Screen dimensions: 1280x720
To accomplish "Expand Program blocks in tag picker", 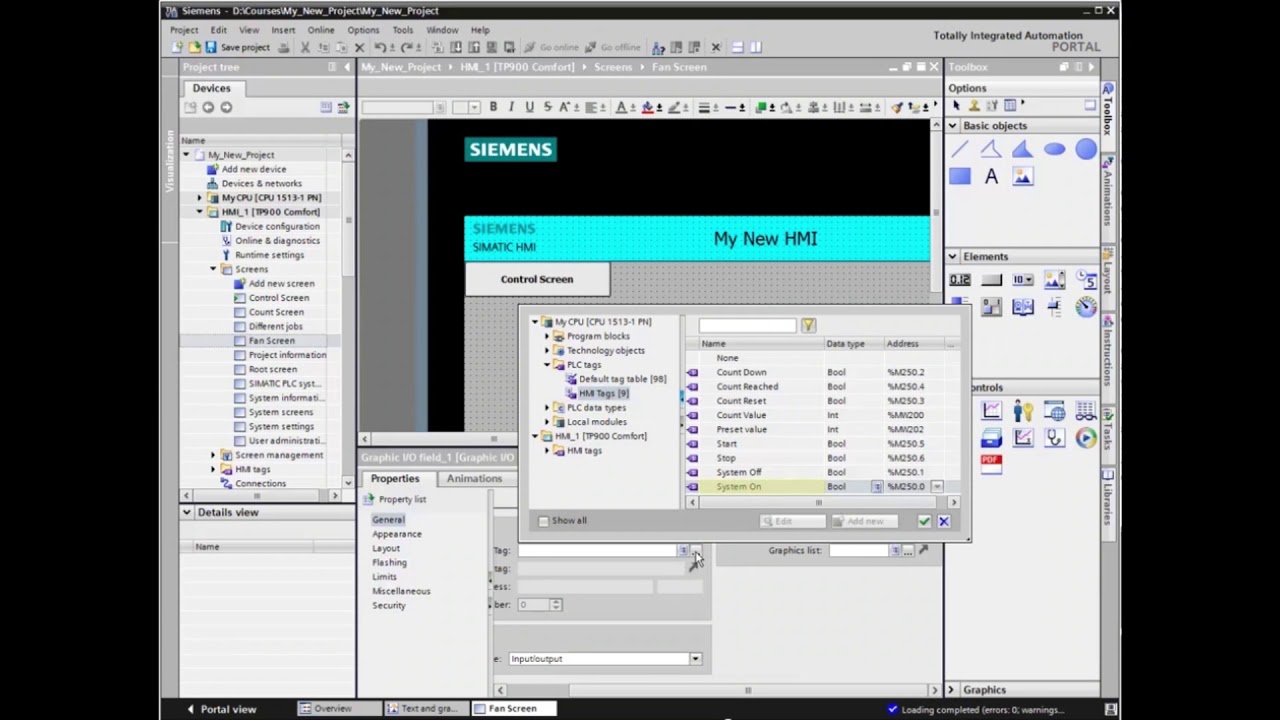I will point(547,336).
